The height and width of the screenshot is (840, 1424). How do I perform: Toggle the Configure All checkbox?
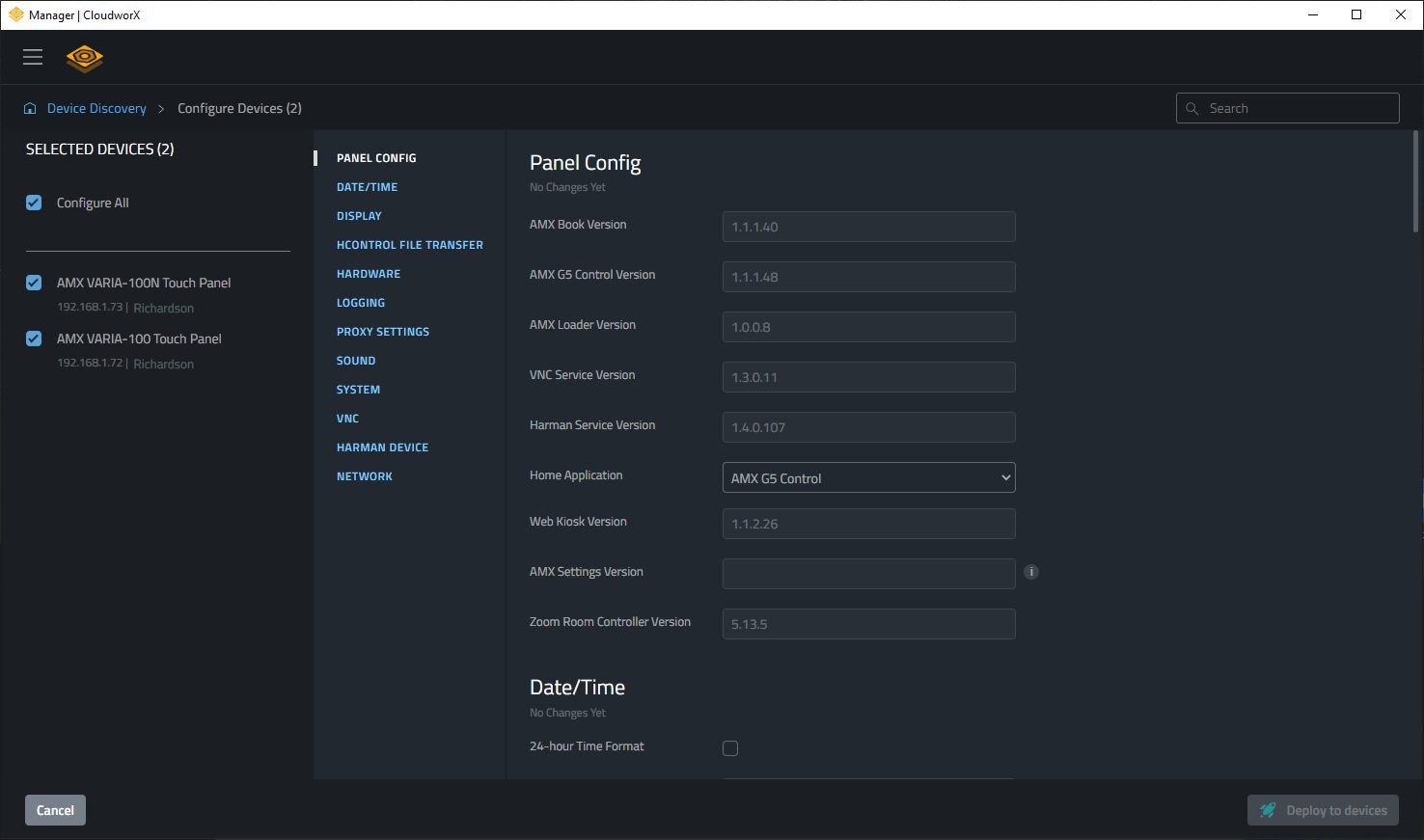[x=34, y=203]
